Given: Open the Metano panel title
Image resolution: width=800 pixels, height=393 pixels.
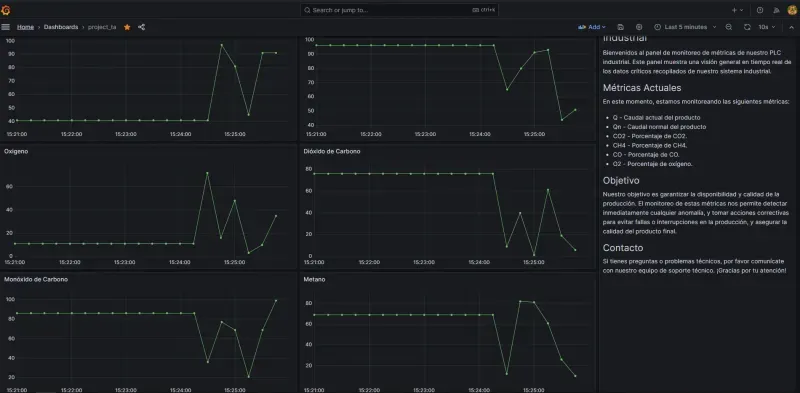Looking at the screenshot, I should click(314, 279).
